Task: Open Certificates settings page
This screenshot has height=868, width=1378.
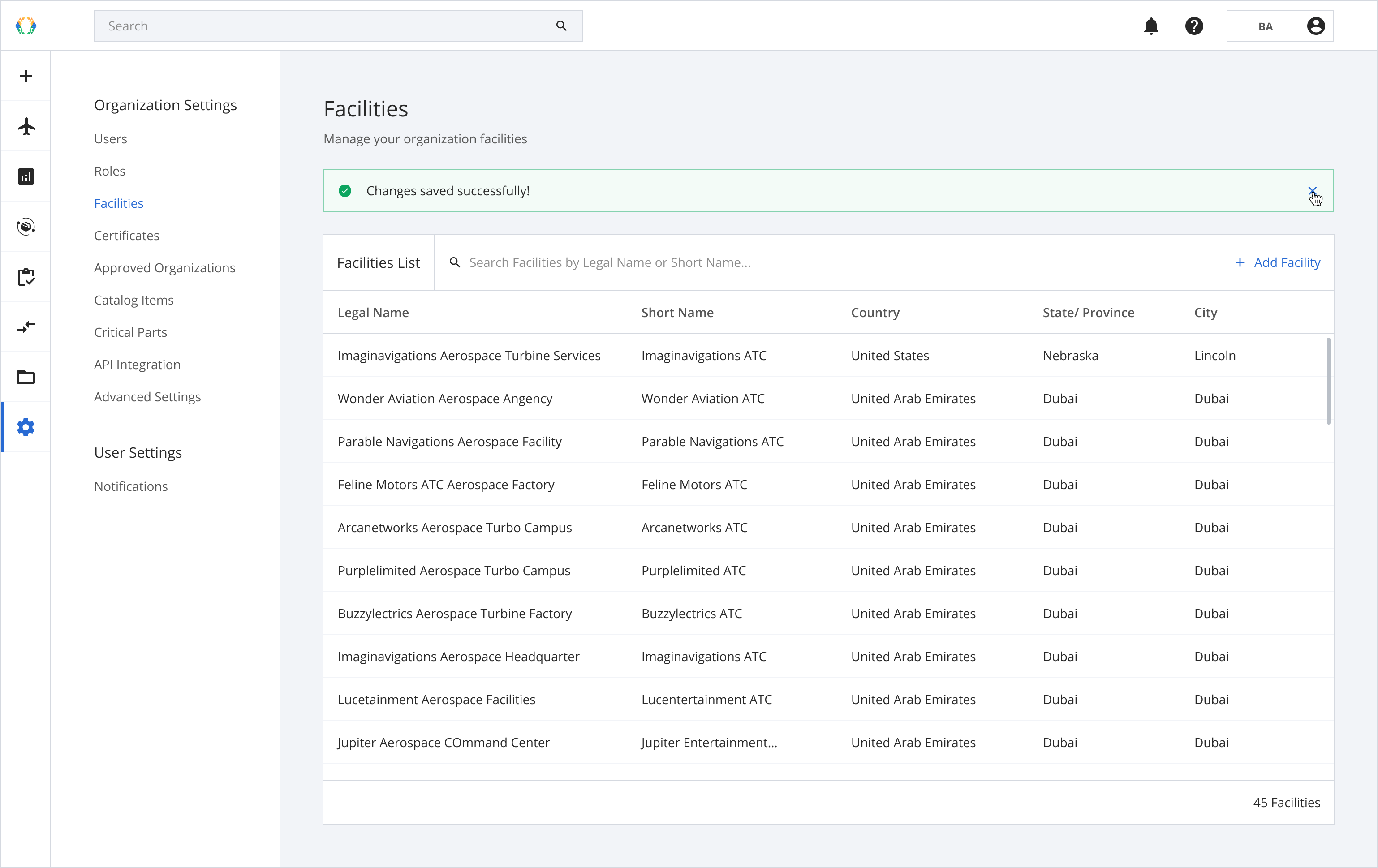Action: point(126,236)
